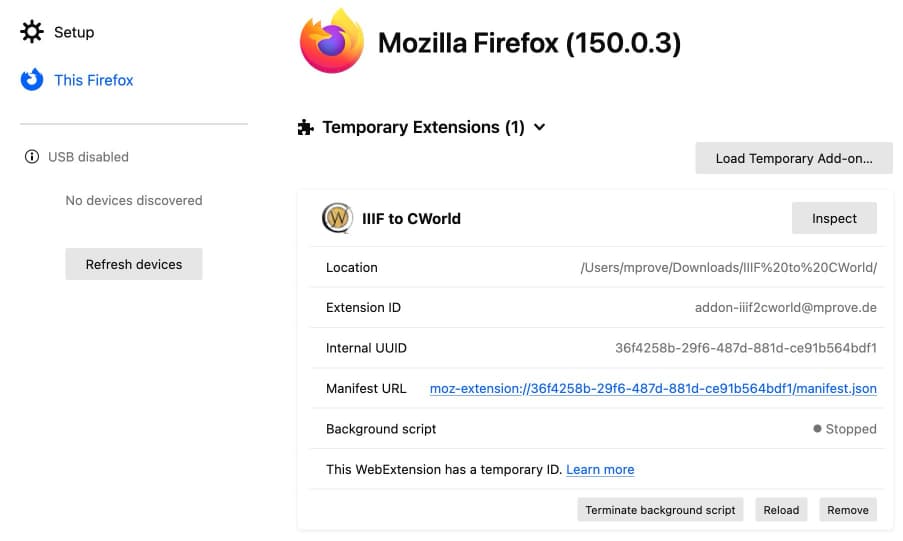Click the This Firefox browser icon
This screenshot has height=541, width=903.
coord(32,80)
